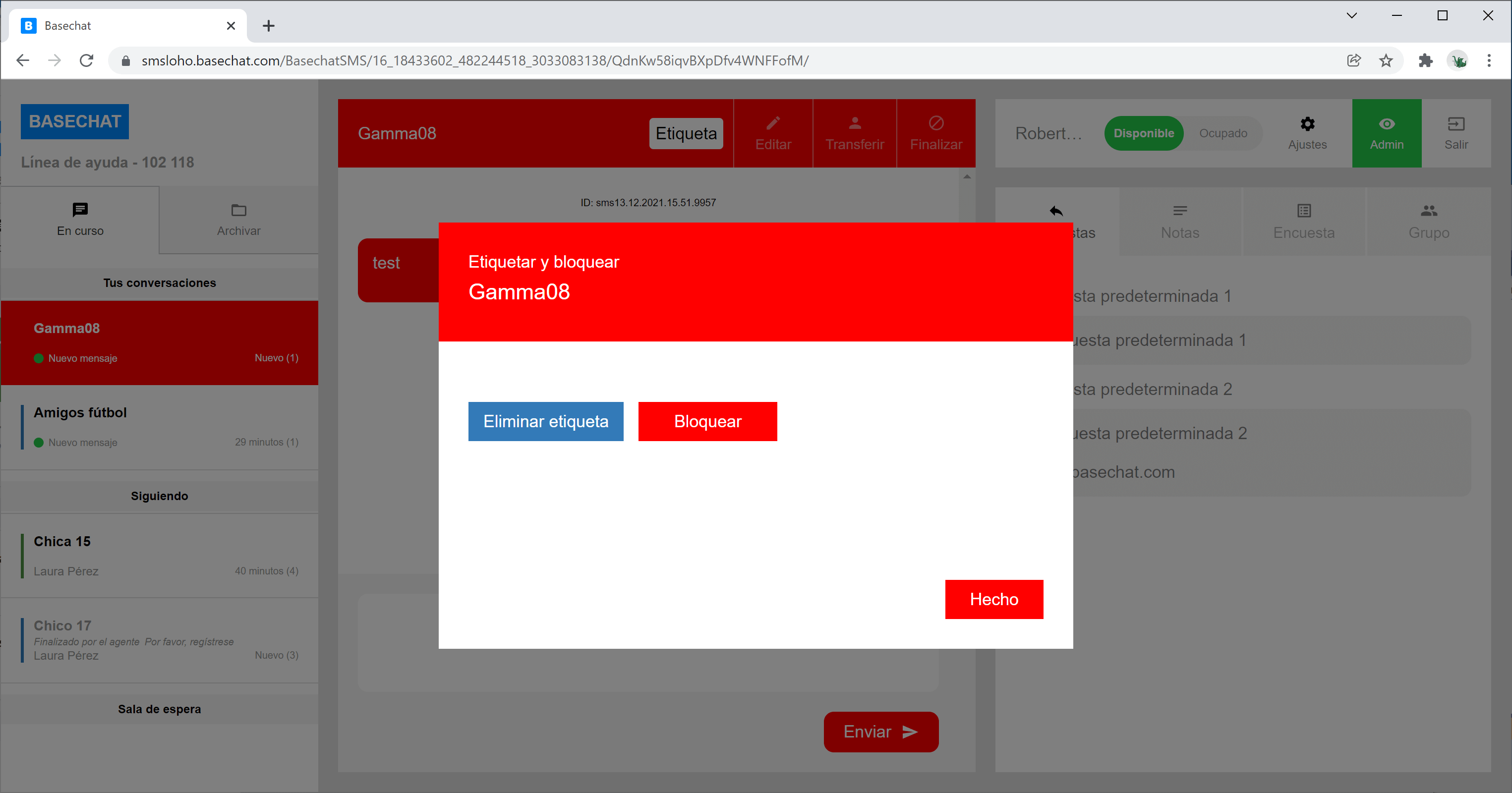Switch status to Disponible
Image resolution: width=1512 pixels, height=793 pixels.
tap(1143, 133)
